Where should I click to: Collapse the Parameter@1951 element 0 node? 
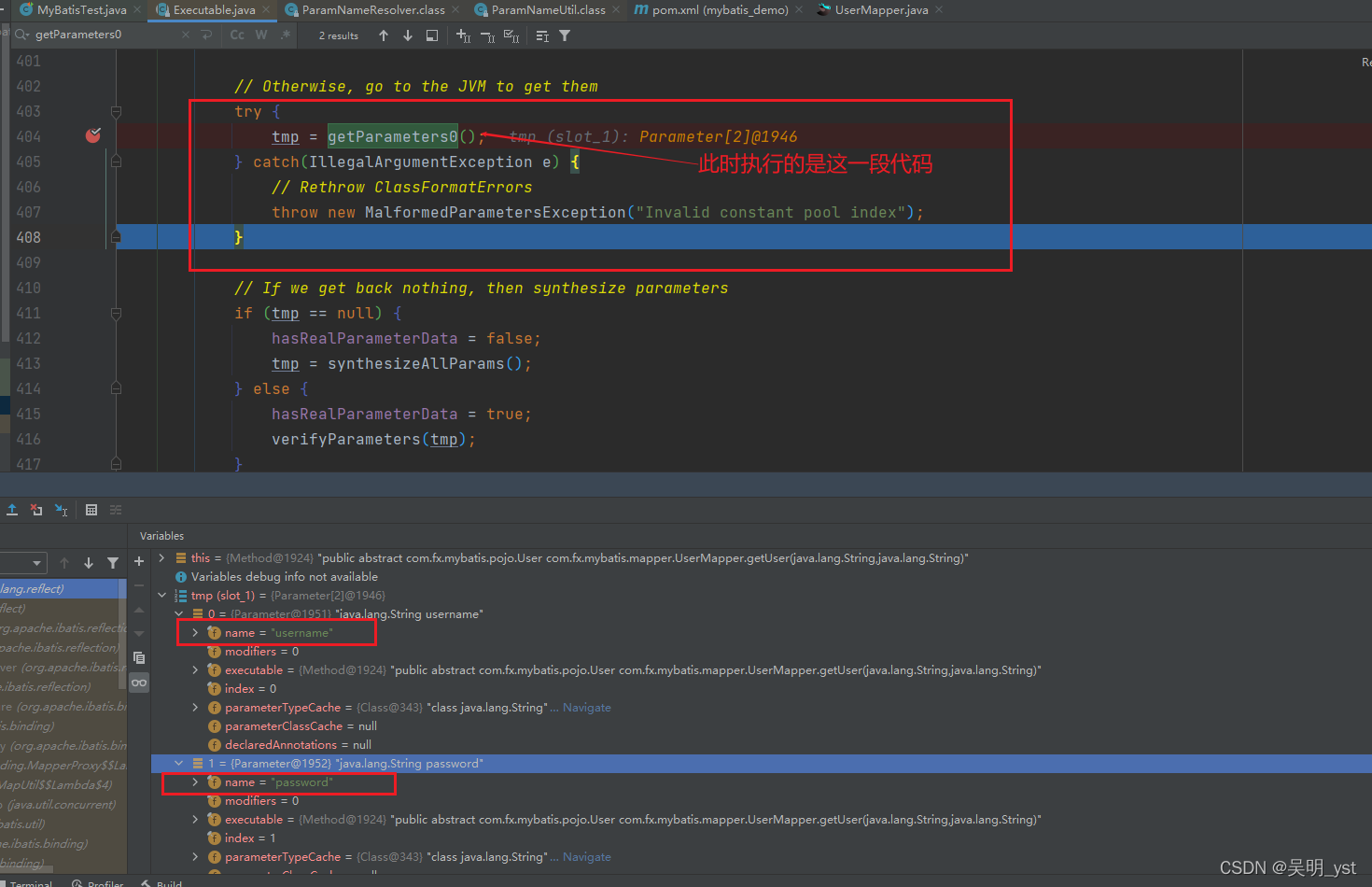point(179,613)
